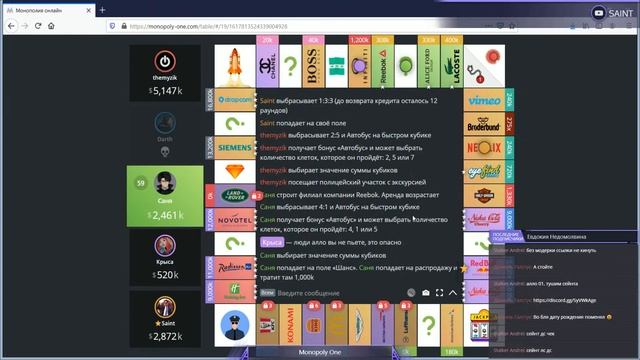Select the Konami property cell
Screen dimensions: 640x360
coord(290,325)
